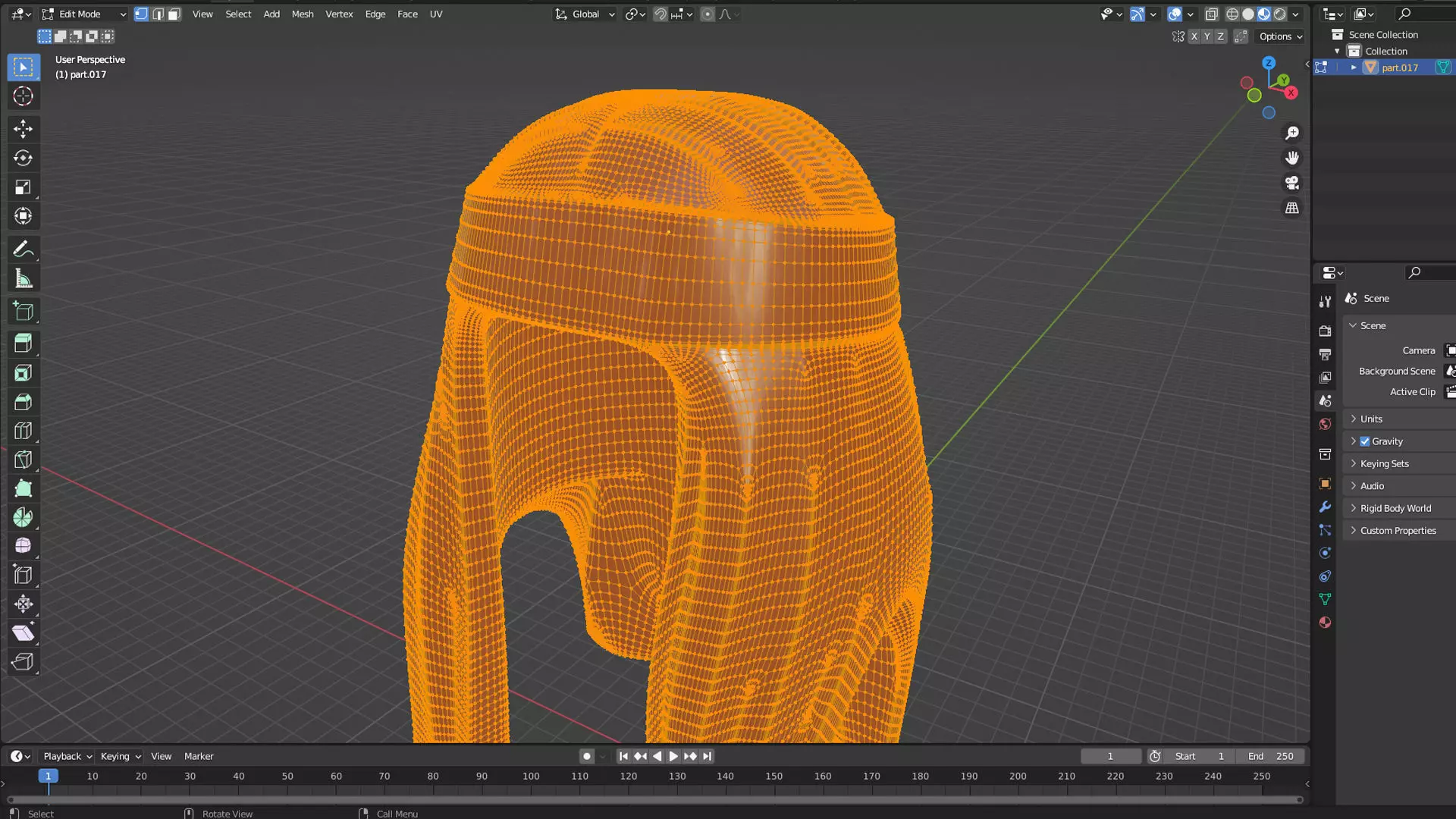Image resolution: width=1456 pixels, height=819 pixels.
Task: Select the Bevel tool
Action: pos(23,402)
